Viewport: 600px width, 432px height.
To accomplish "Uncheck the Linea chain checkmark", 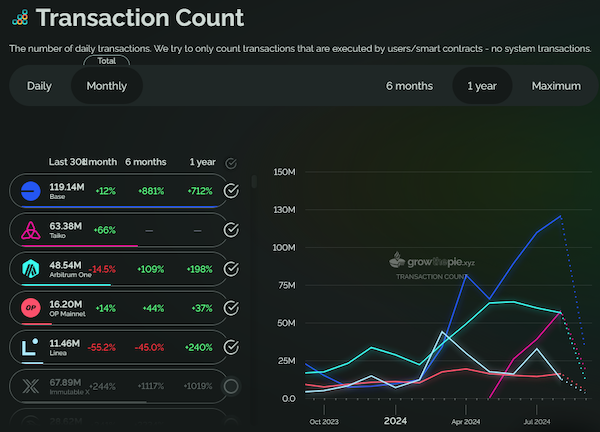I will [x=231, y=347].
